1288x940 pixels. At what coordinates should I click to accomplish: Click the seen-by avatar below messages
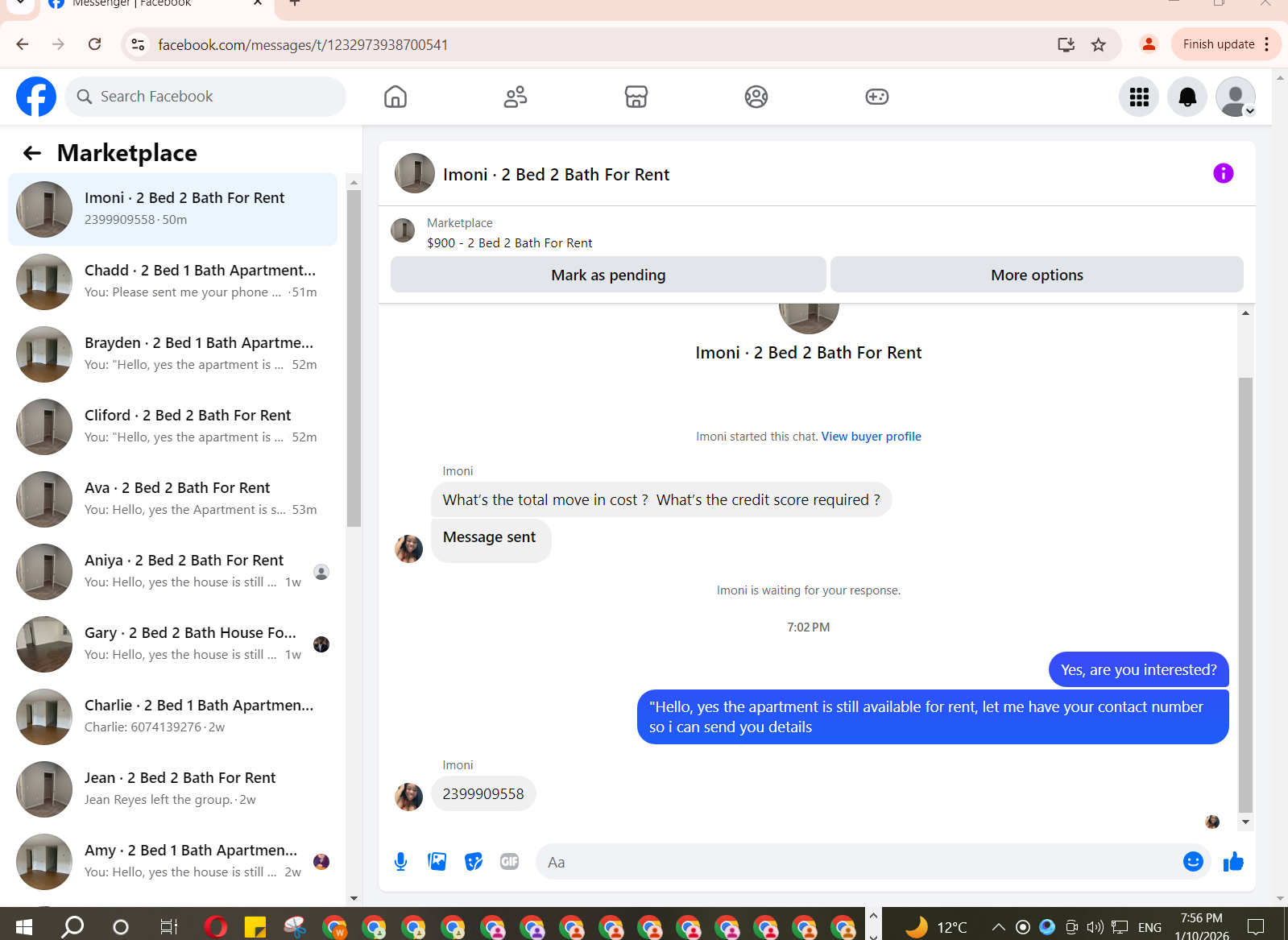pos(1212,822)
